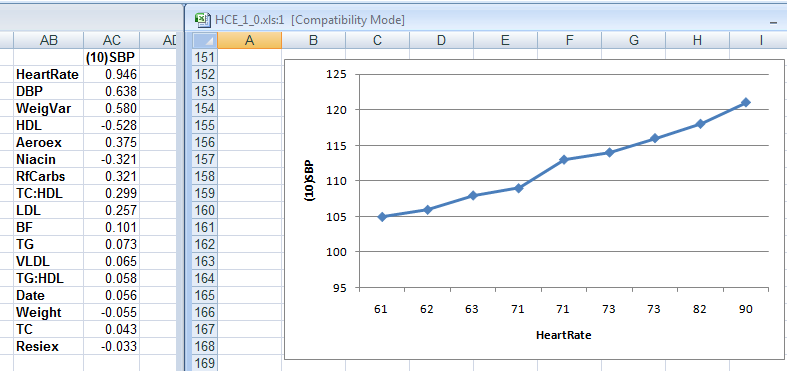Select column H header in right window
The height and width of the screenshot is (371, 787).
[697, 40]
